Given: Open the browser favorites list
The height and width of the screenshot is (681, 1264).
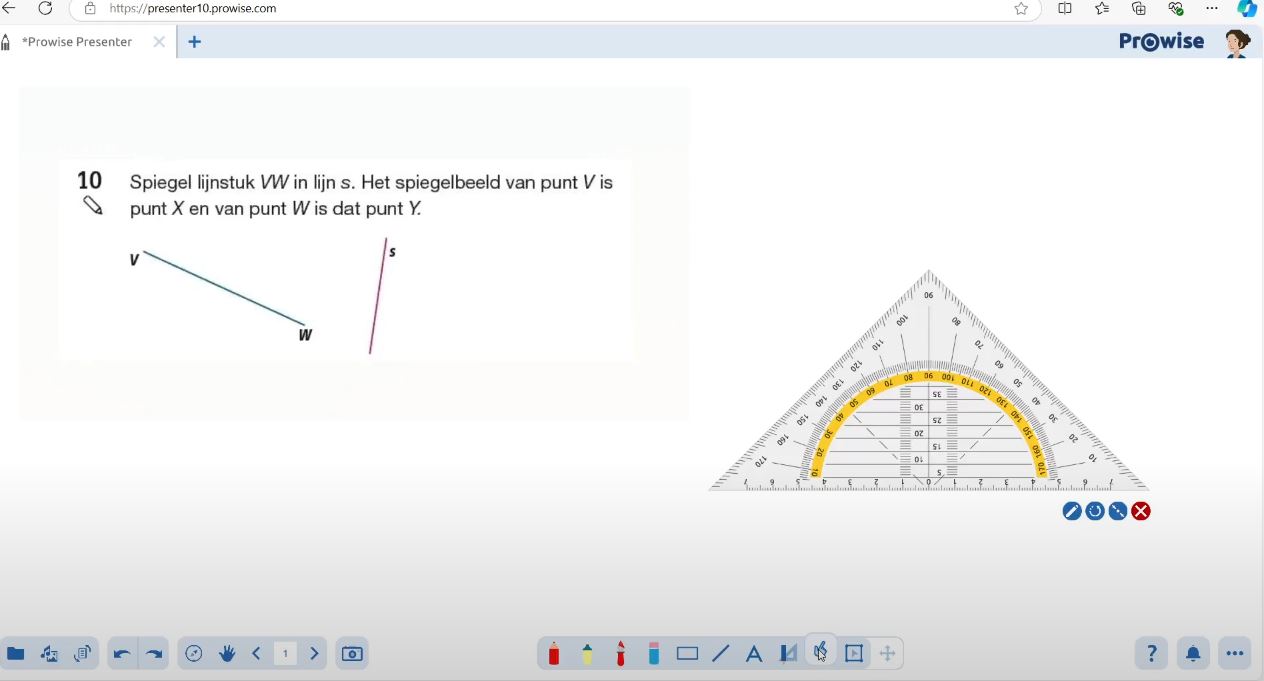Looking at the screenshot, I should 1102,9.
